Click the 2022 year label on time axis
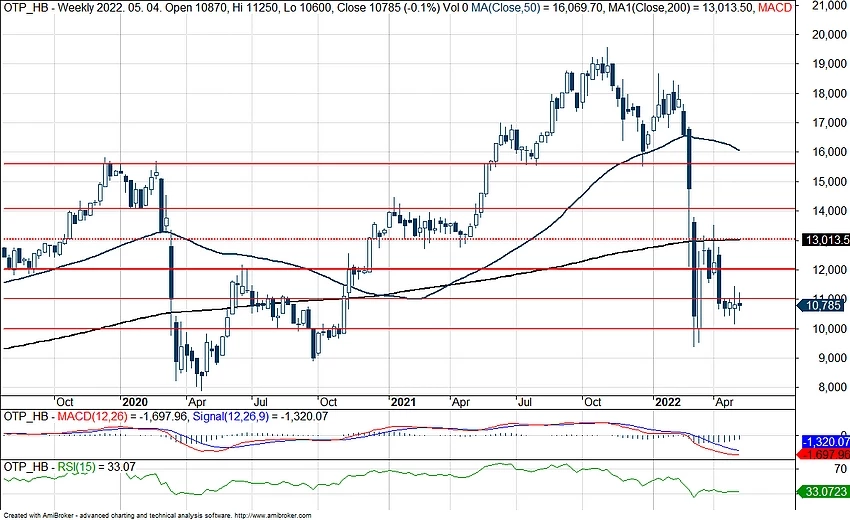Screen dimensions: 850x520 668,402
